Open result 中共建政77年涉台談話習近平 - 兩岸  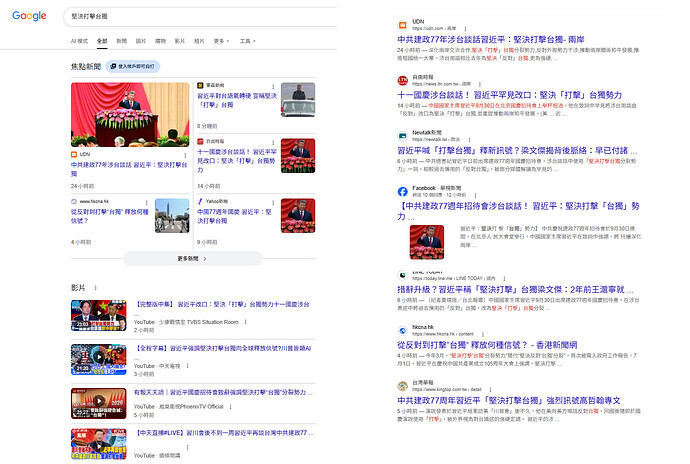coord(491,39)
